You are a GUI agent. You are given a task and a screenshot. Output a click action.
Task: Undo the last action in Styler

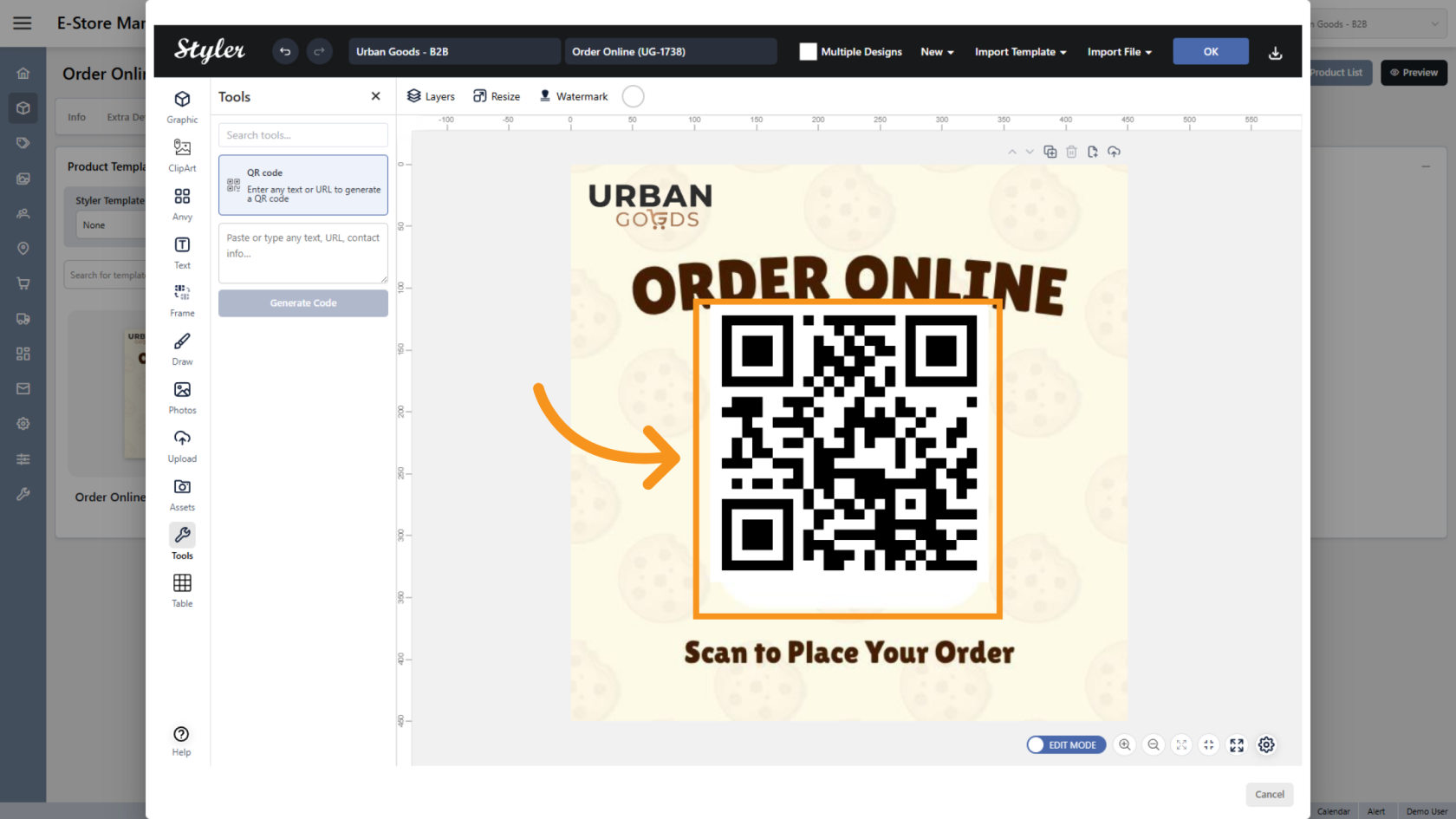(285, 52)
